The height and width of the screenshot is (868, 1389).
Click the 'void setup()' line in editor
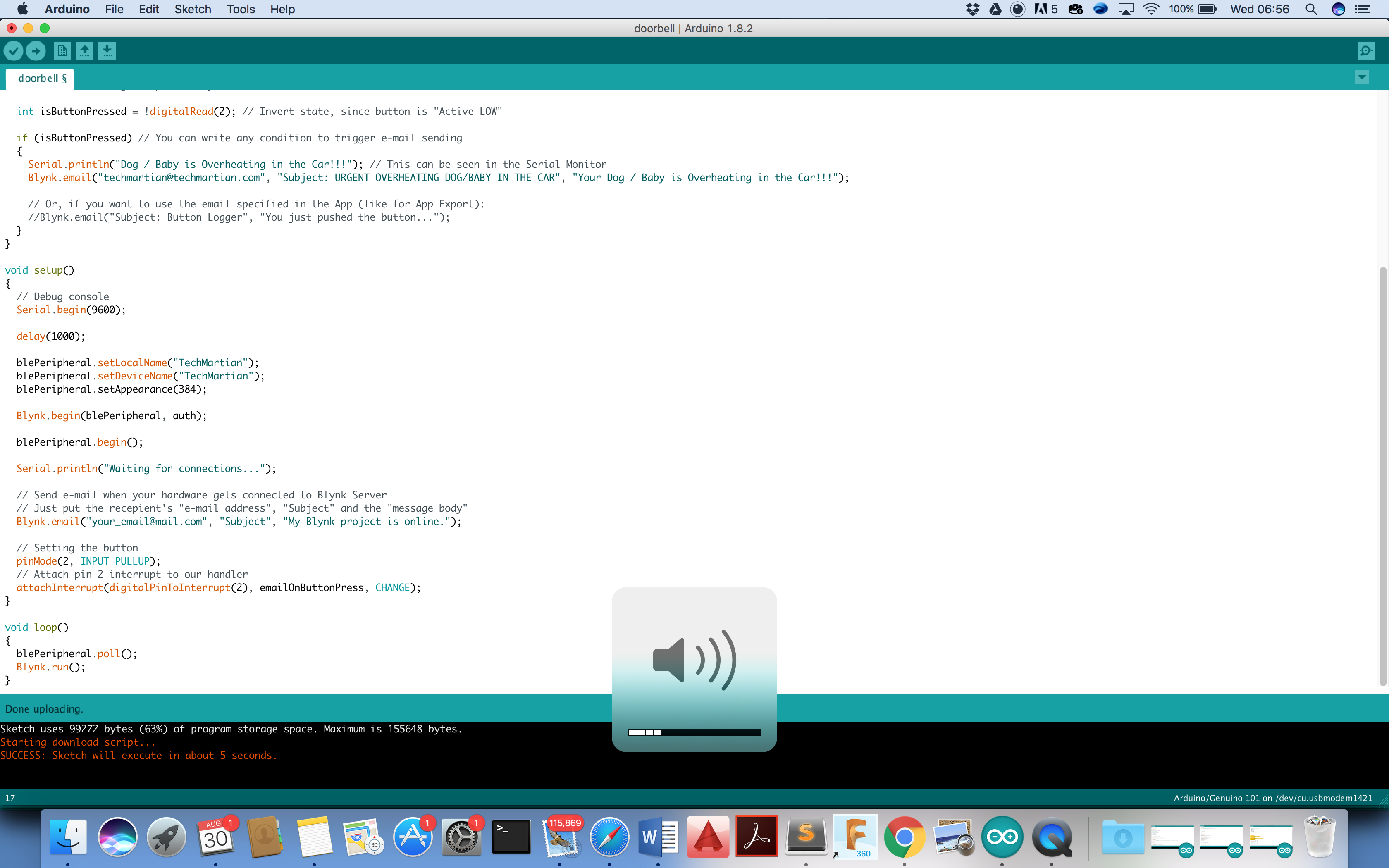[40, 270]
